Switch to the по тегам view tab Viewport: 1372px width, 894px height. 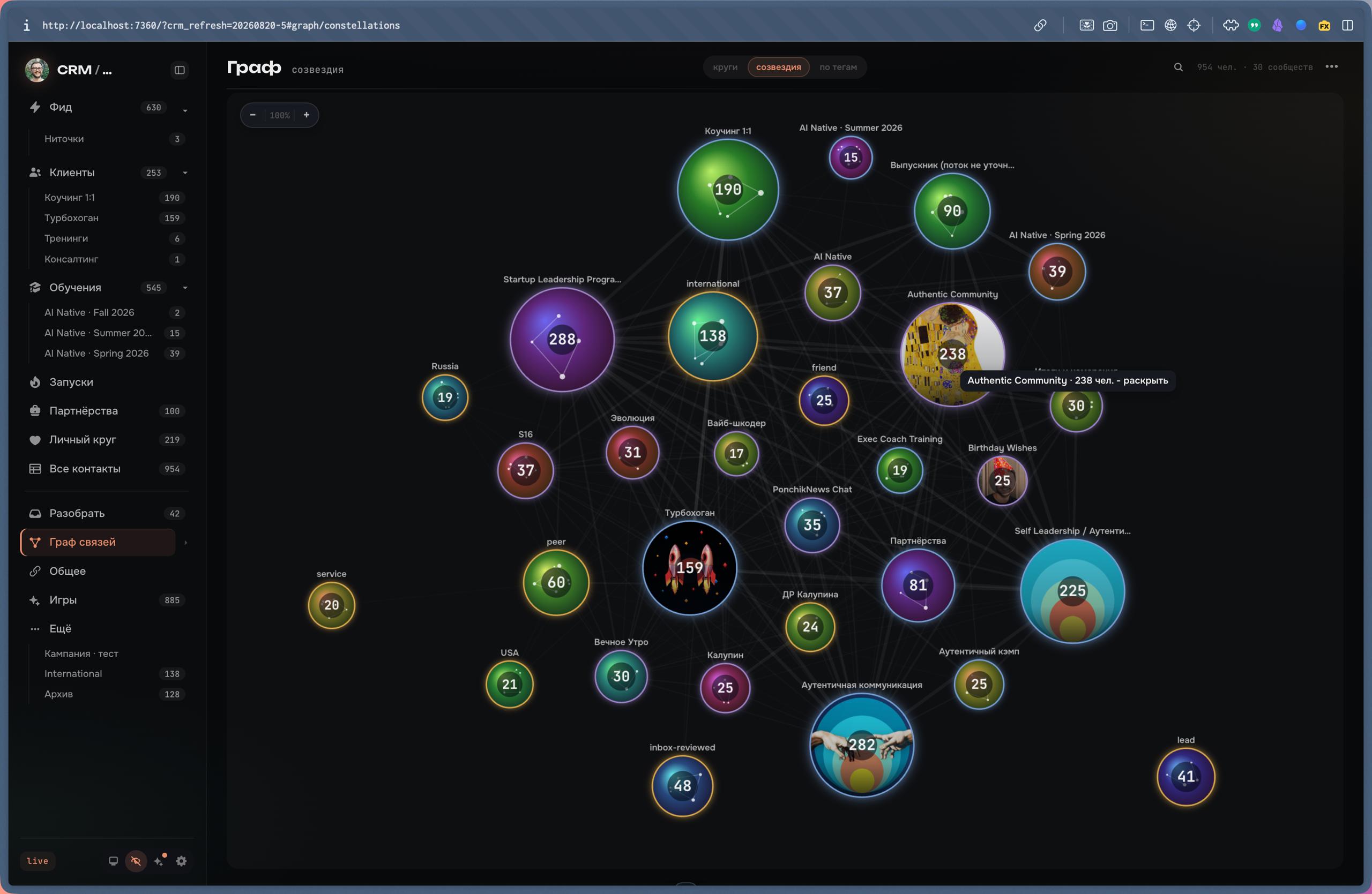(838, 67)
